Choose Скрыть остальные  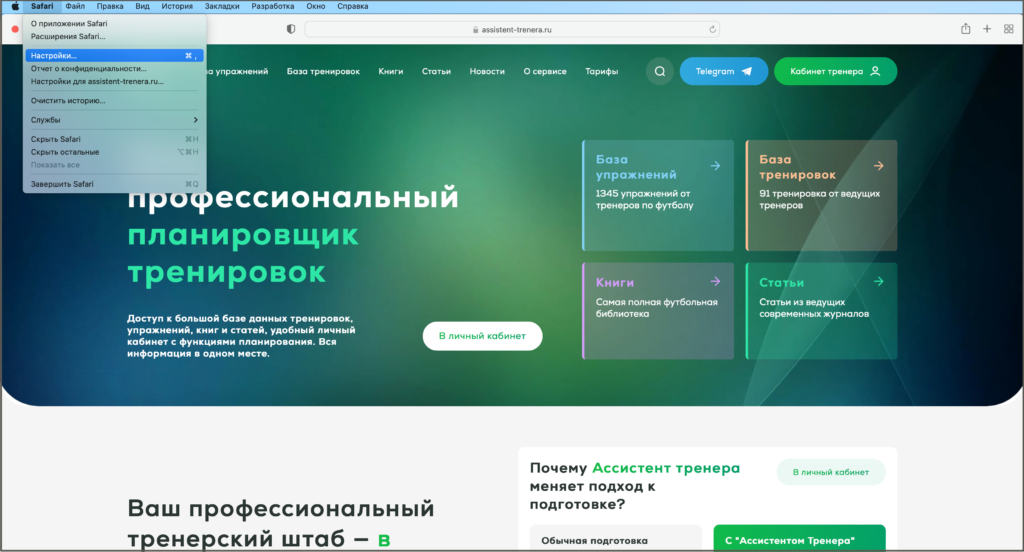(114, 152)
